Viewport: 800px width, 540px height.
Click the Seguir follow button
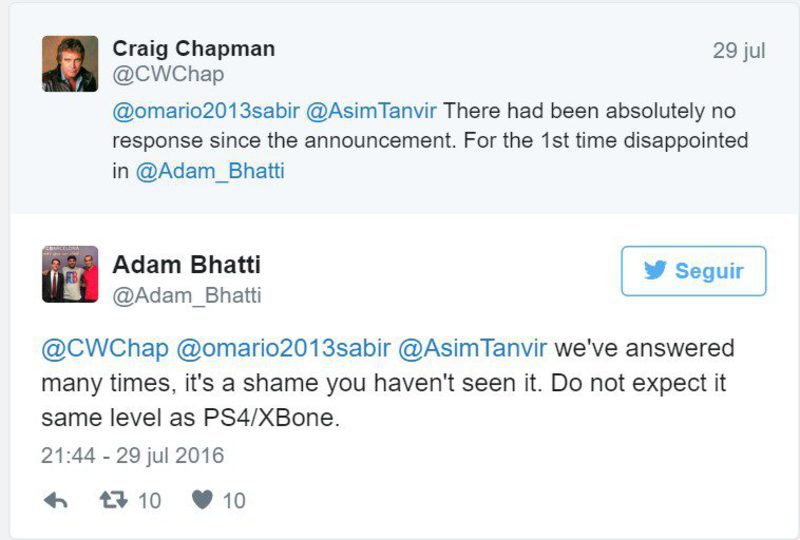click(x=693, y=271)
